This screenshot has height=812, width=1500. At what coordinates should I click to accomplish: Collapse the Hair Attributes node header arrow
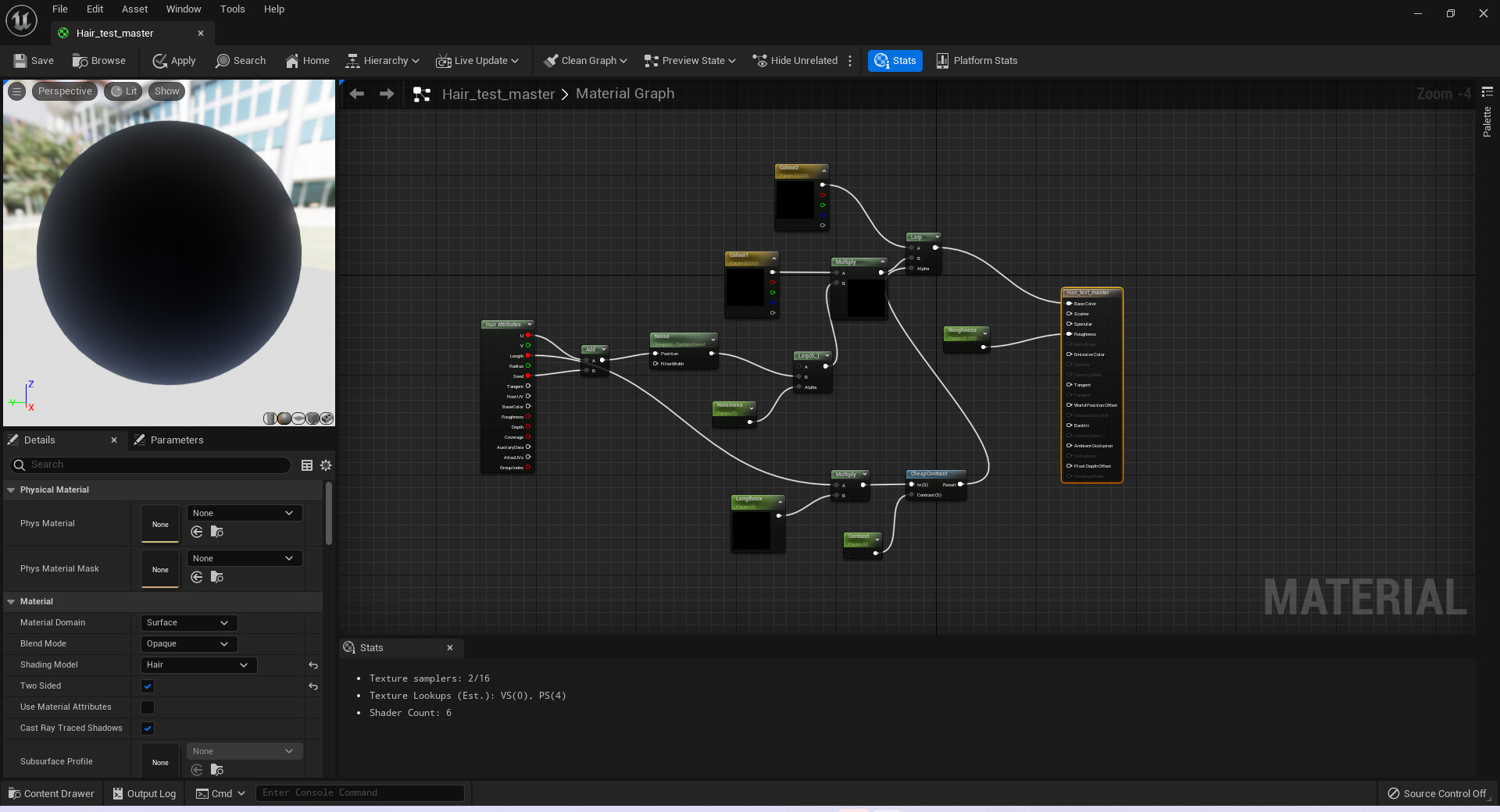530,324
